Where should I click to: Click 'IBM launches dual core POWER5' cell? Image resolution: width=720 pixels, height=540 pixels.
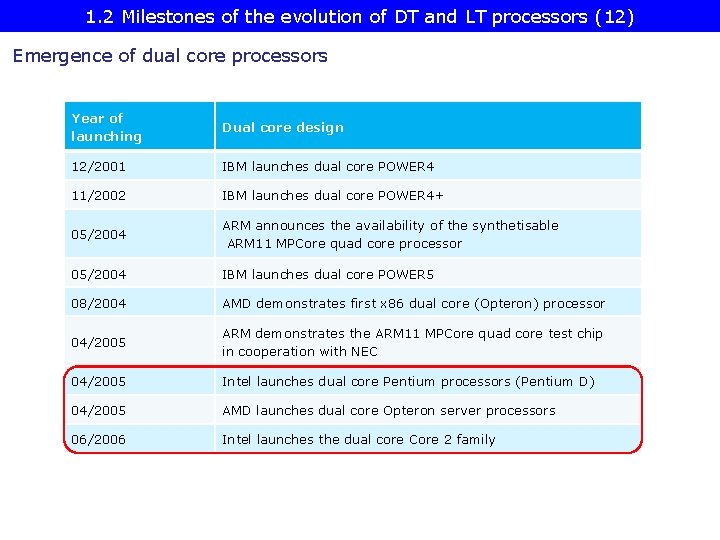pyautogui.click(x=428, y=274)
